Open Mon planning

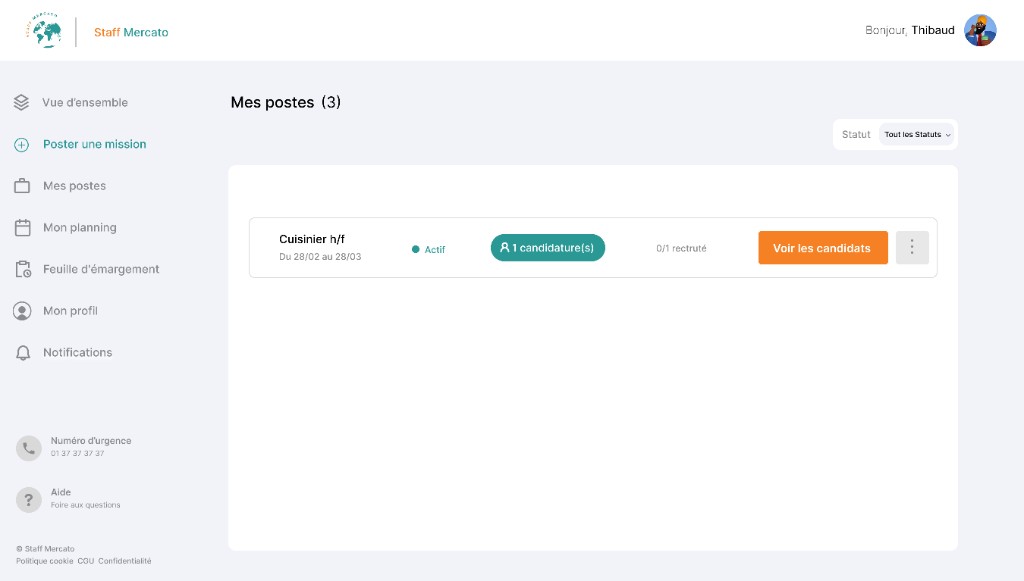click(80, 228)
